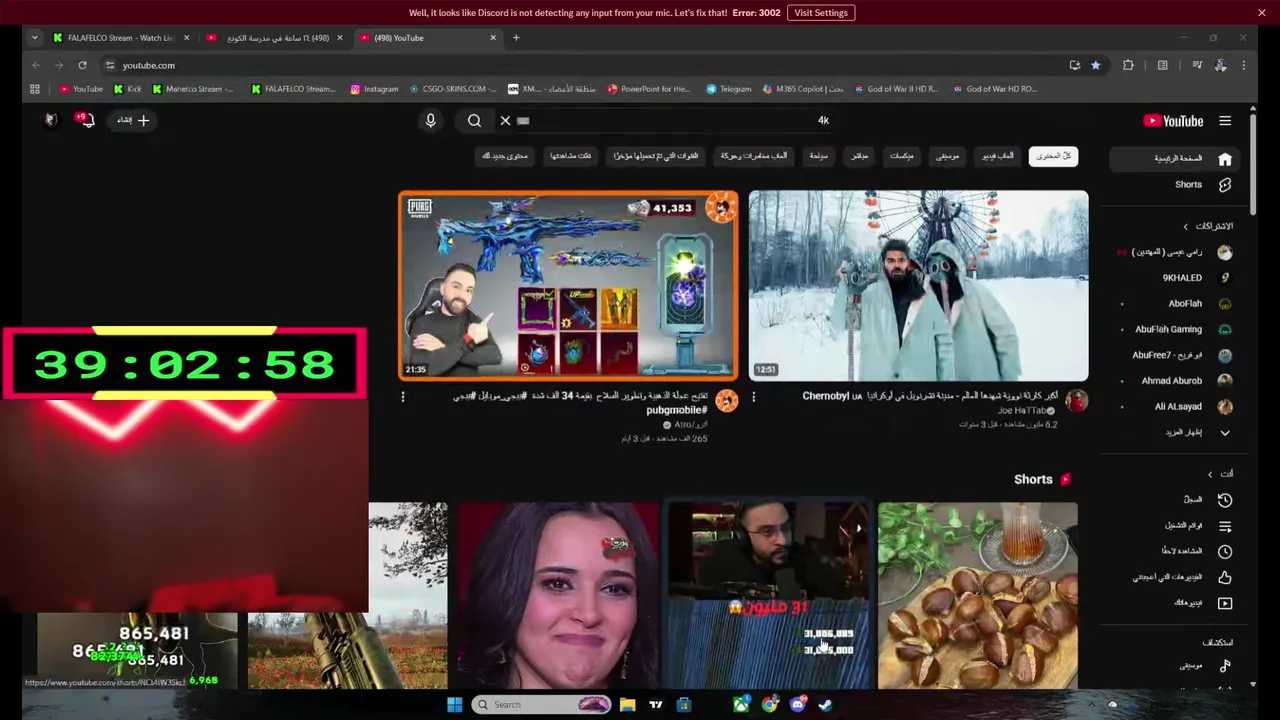1280x720 pixels.
Task: Play the Chernobyl snow video thumbnail
Action: [918, 286]
